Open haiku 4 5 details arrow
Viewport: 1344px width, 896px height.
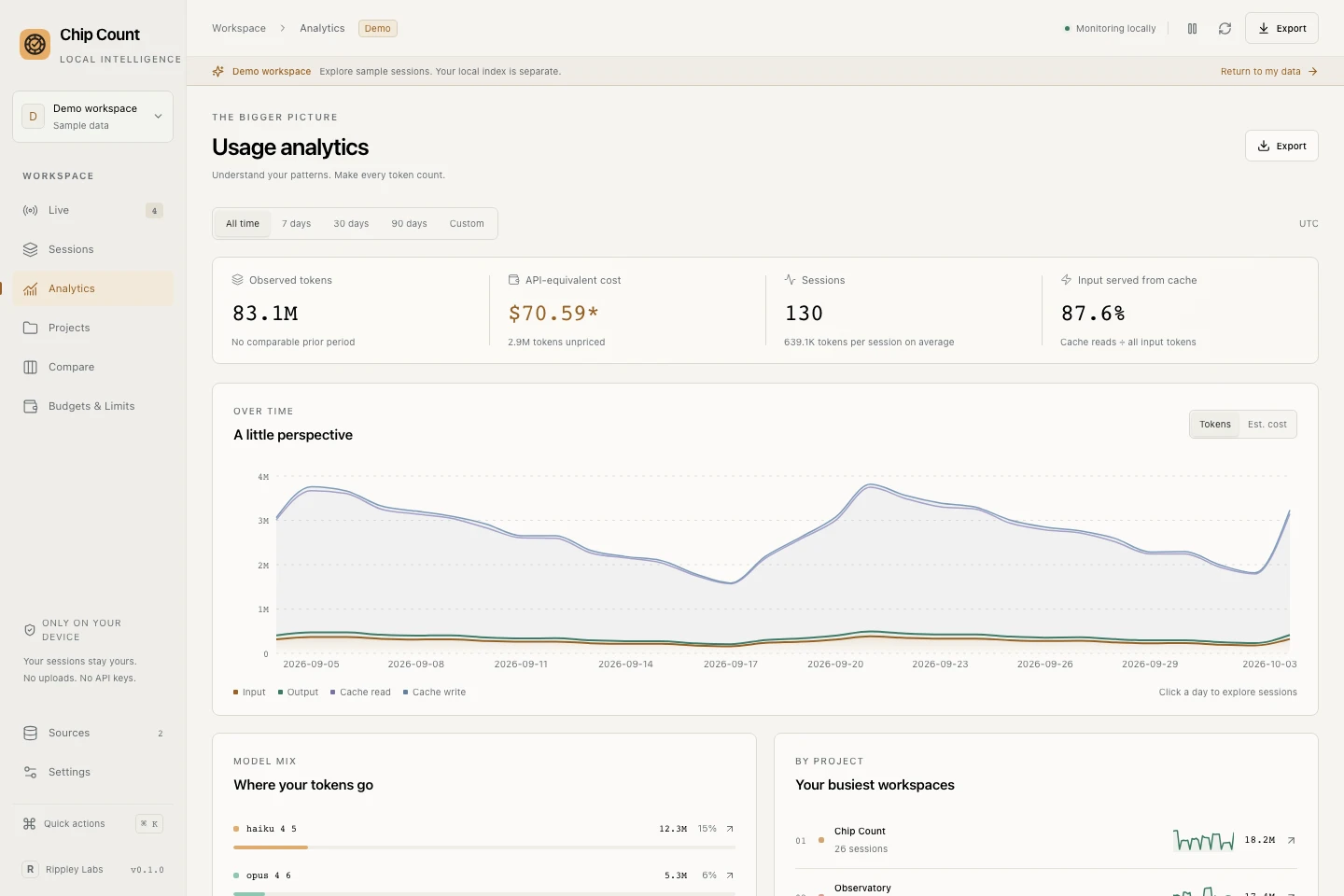(730, 829)
